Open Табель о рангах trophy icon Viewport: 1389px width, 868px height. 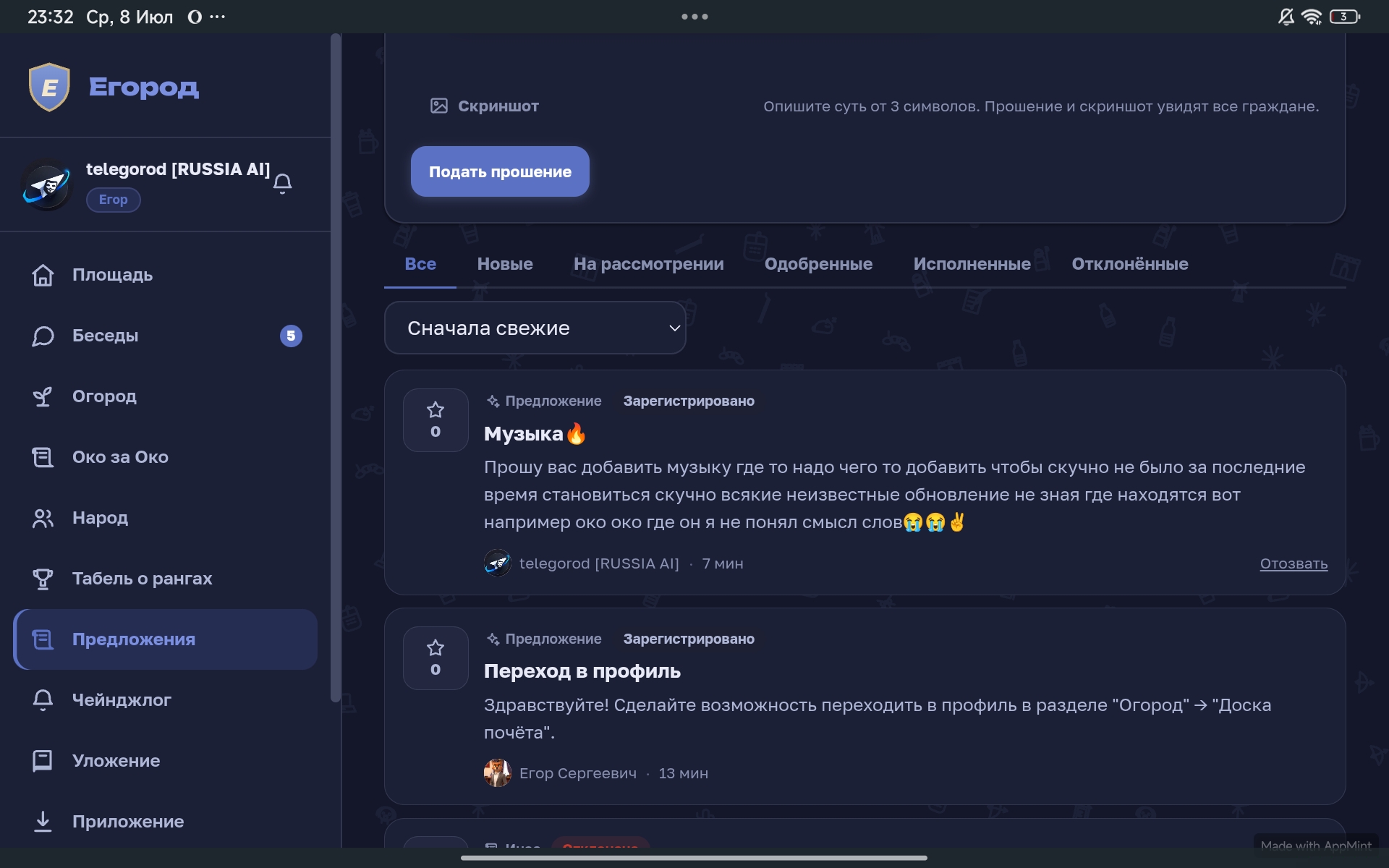pyautogui.click(x=43, y=579)
